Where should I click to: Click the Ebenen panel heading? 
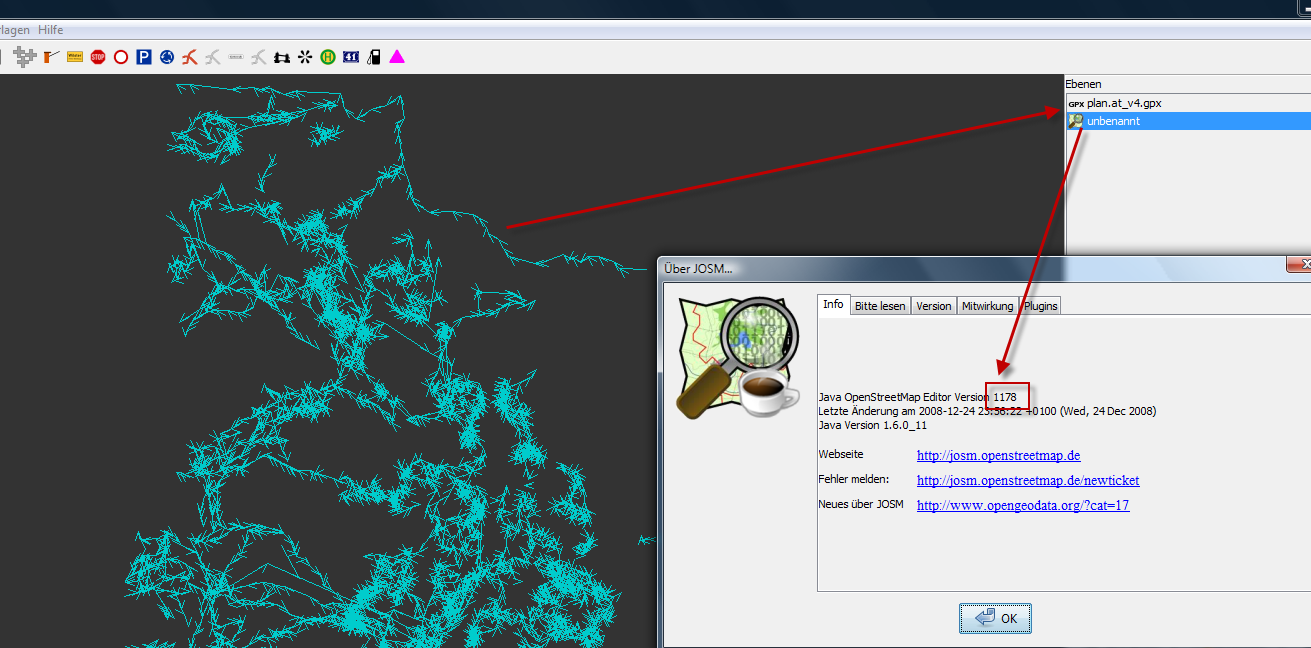point(1083,84)
